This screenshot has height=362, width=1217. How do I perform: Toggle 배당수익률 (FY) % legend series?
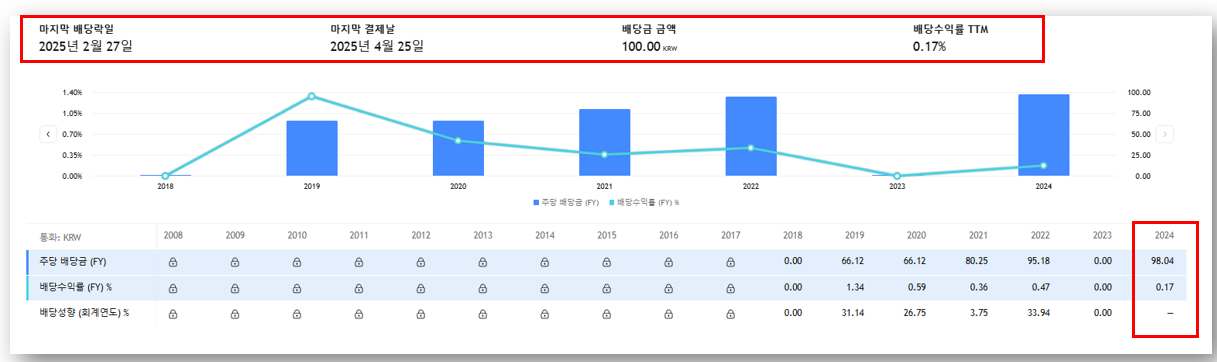point(645,202)
